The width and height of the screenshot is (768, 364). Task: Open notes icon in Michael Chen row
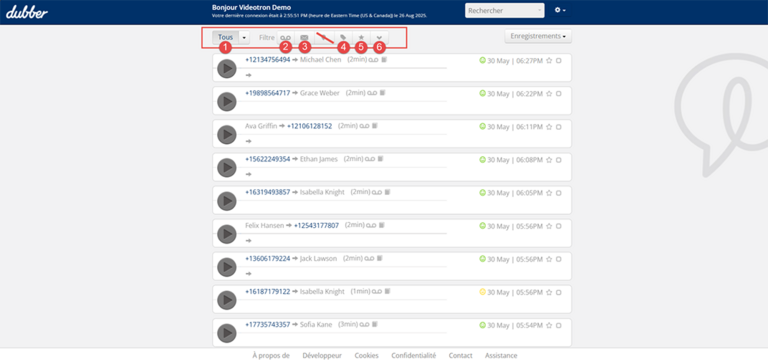(x=384, y=60)
